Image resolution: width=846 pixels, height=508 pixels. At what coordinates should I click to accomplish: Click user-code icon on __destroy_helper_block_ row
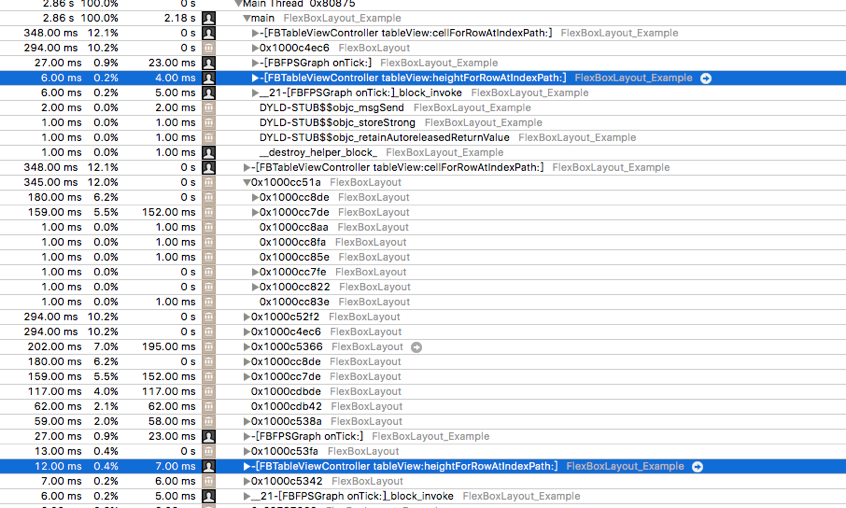point(209,153)
